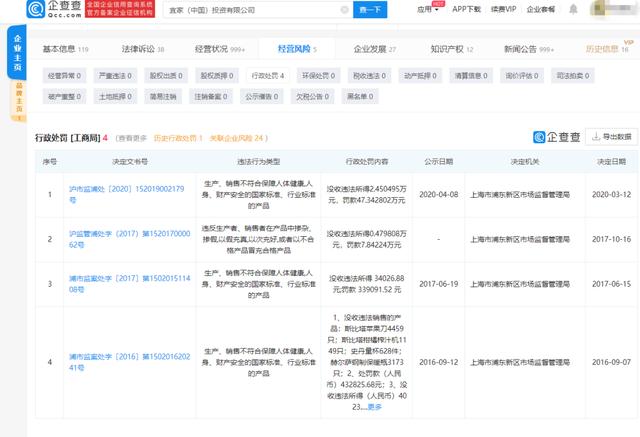This screenshot has height=437, width=640.
Task: Click the search field containing the company name
Action: pyautogui.click(x=258, y=10)
